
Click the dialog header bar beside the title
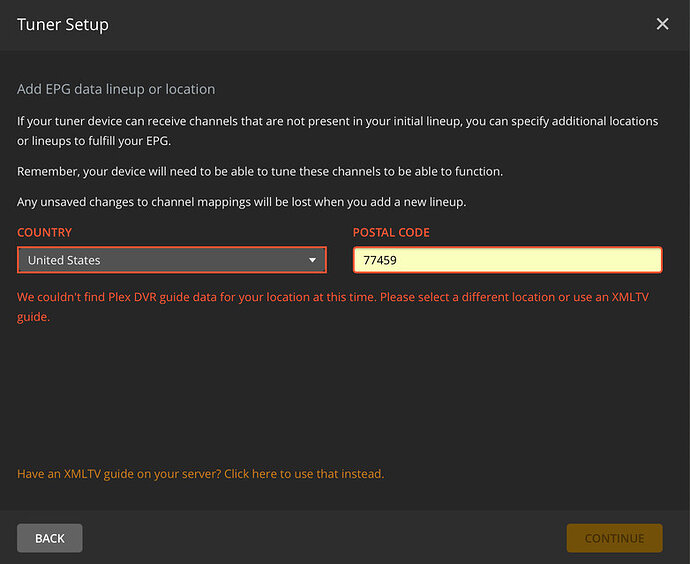[380, 24]
